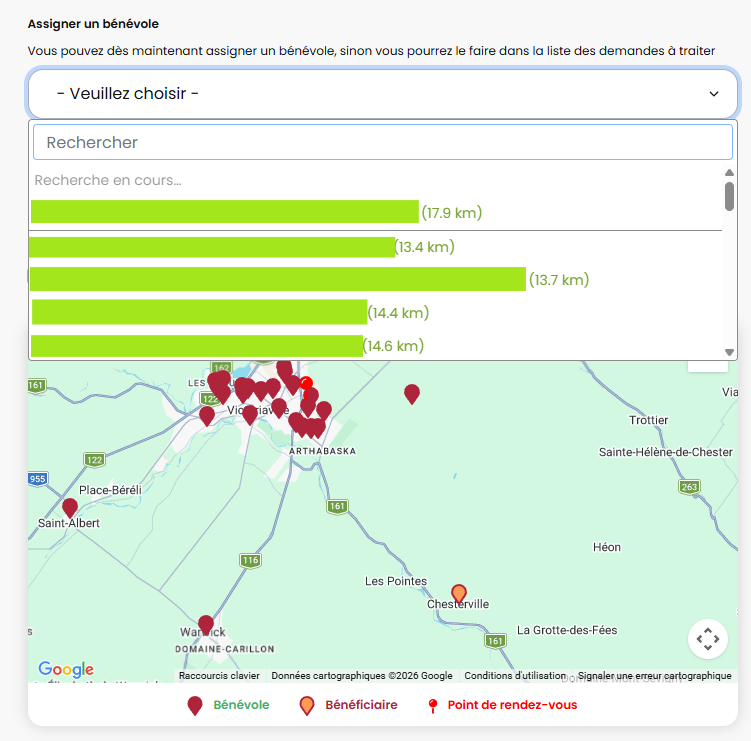Click the Bénéficiaire pin icon in legend
The width and height of the screenshot is (751, 741).
[307, 706]
